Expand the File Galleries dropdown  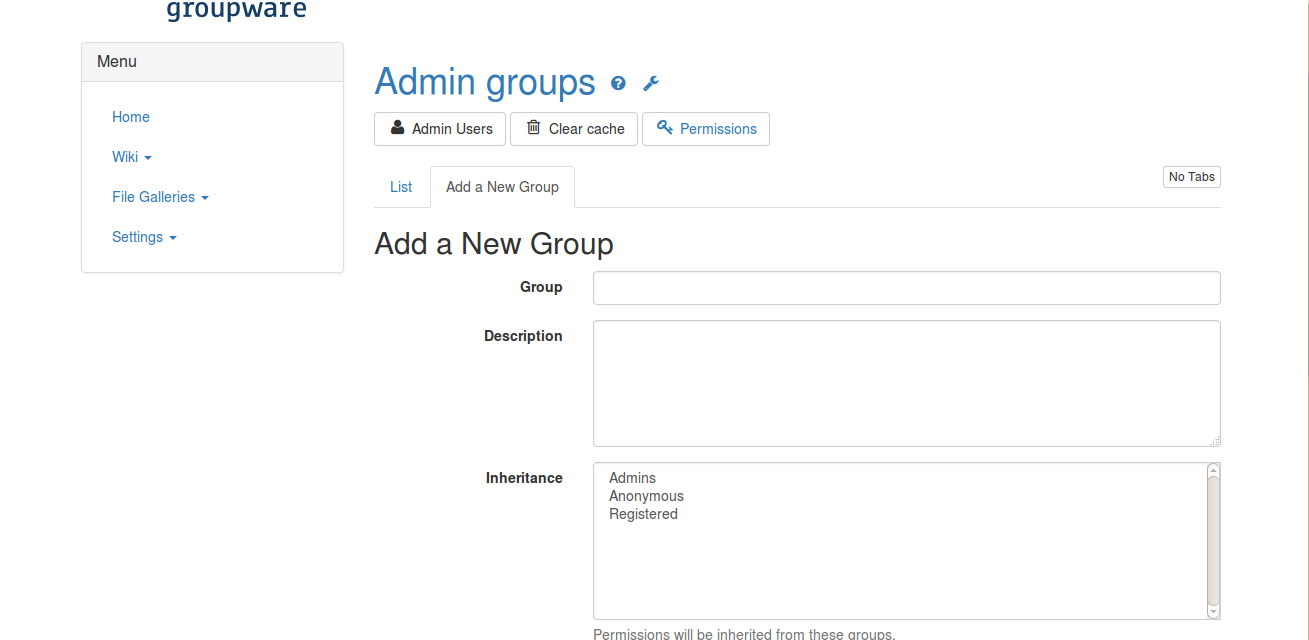coord(160,197)
